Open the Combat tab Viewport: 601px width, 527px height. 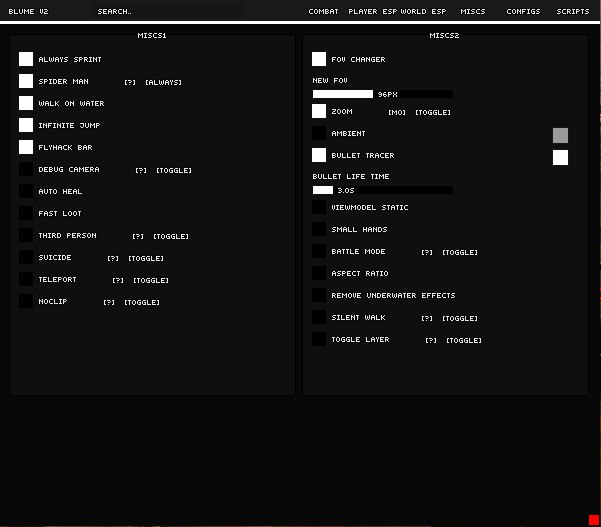click(323, 12)
